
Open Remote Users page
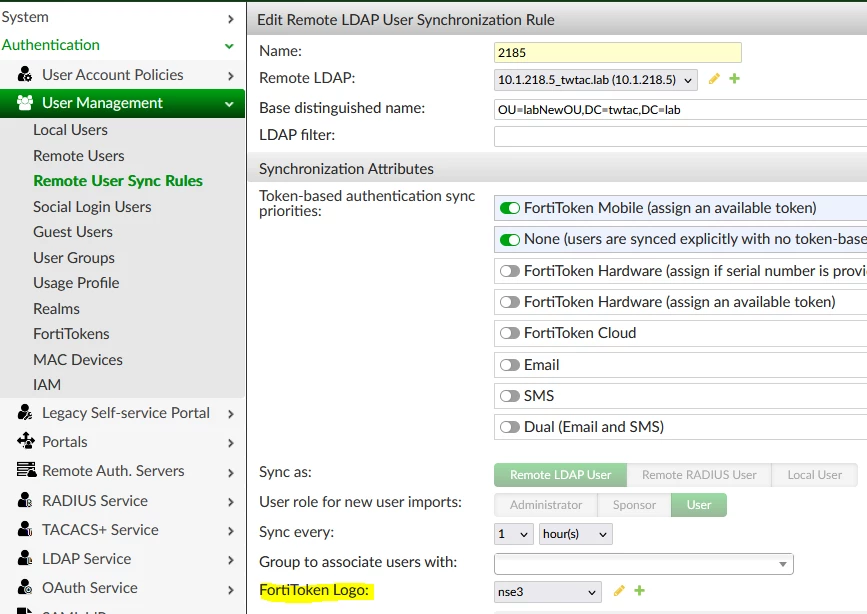click(79, 156)
